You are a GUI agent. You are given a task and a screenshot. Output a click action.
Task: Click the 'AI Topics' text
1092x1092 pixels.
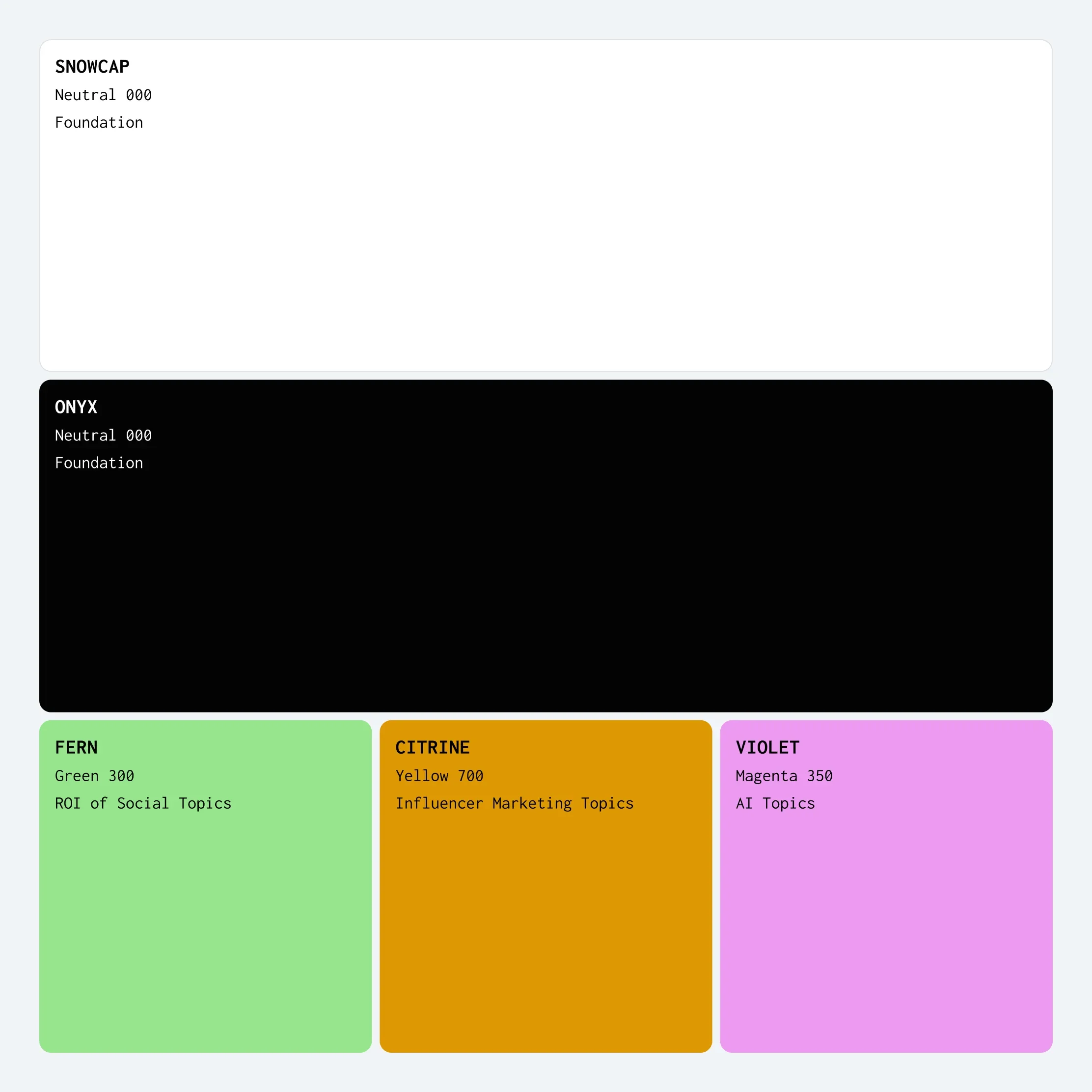tap(775, 803)
